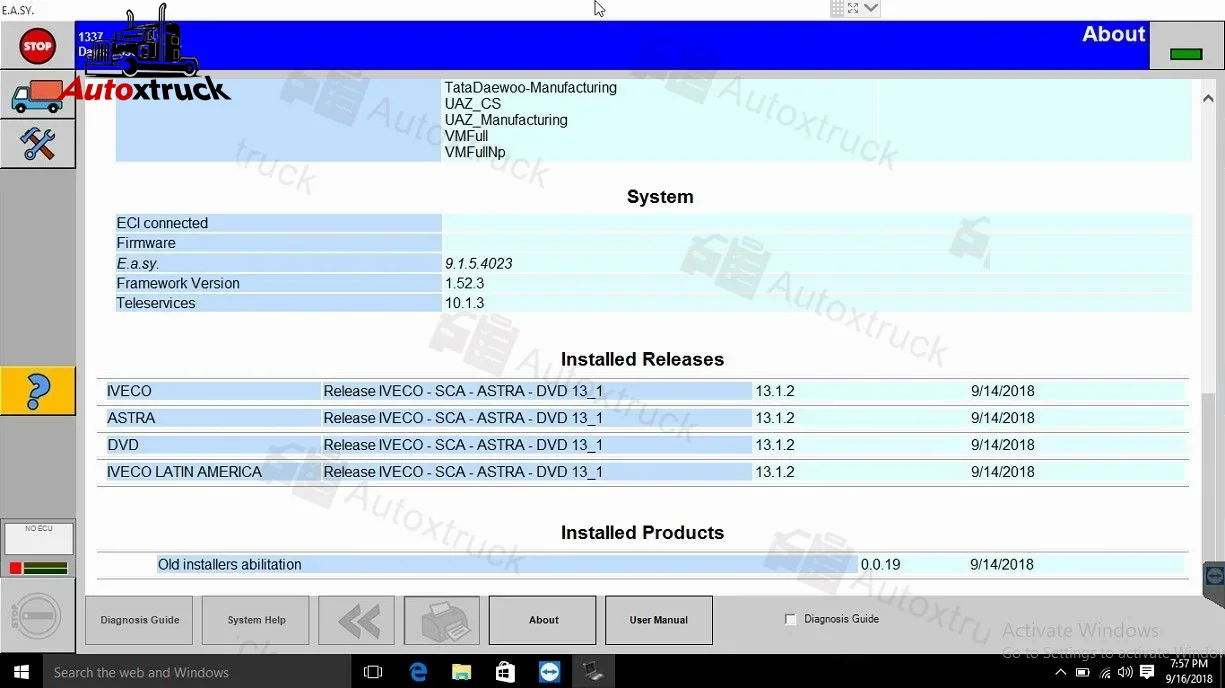Click the volume icon in the system tray

(x=1126, y=672)
